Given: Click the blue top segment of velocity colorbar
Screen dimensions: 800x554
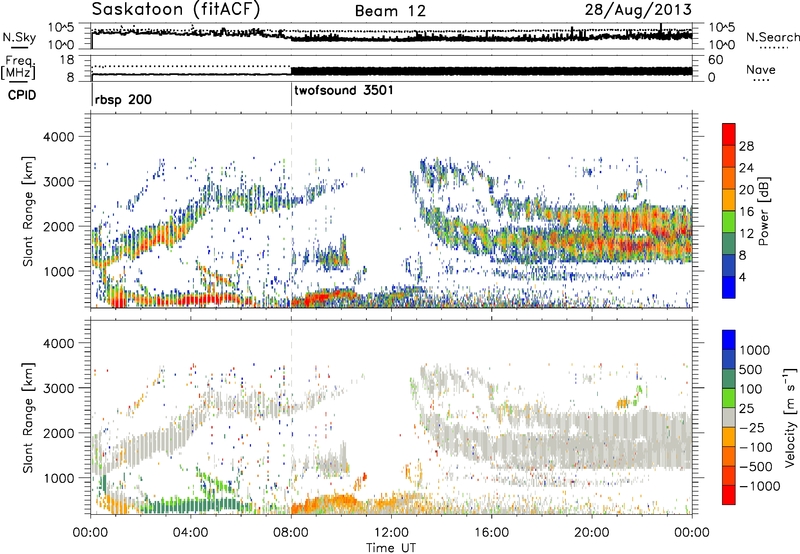Looking at the screenshot, I should pos(729,340).
